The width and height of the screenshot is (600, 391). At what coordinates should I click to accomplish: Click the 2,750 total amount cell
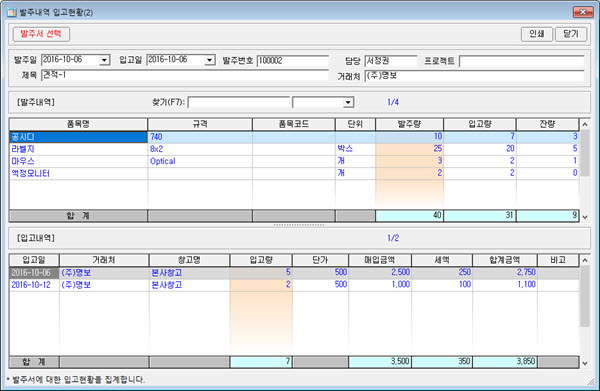coord(505,273)
